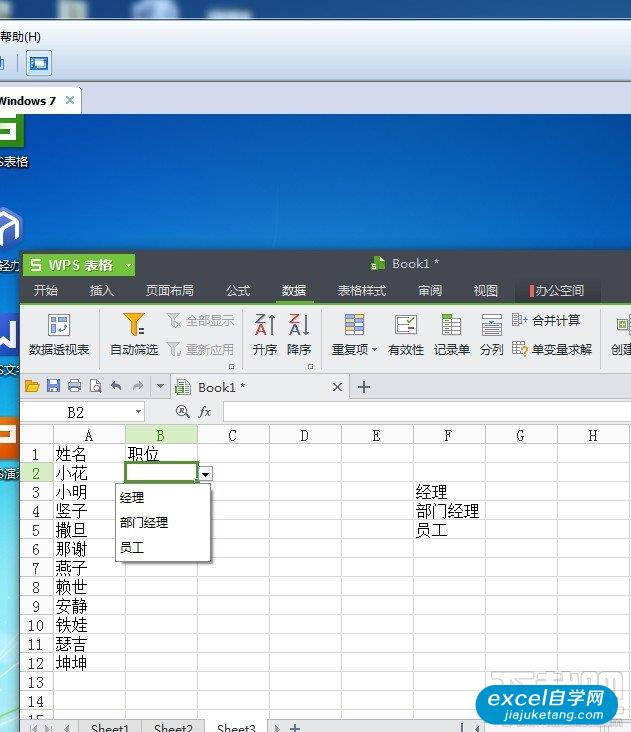This screenshot has width=631, height=732.
Task: Open the 办公空间 tab
Action: pos(558,290)
